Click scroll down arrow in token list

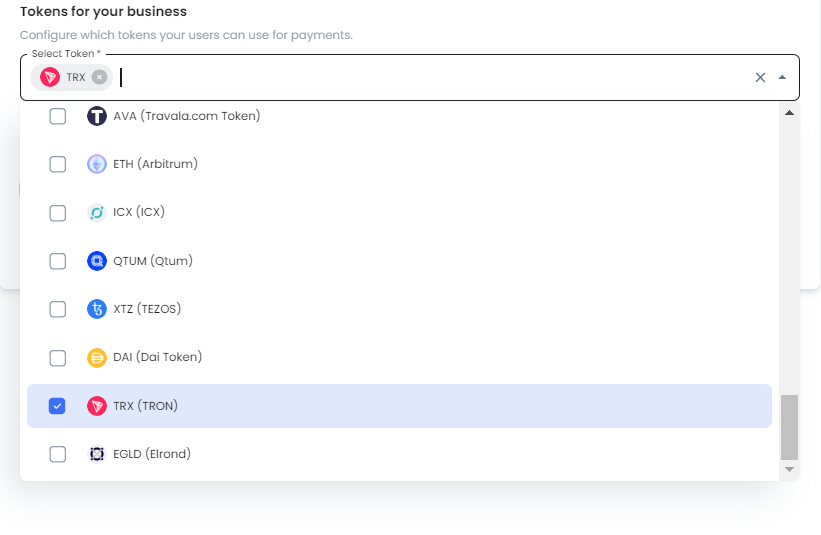pyautogui.click(x=790, y=470)
